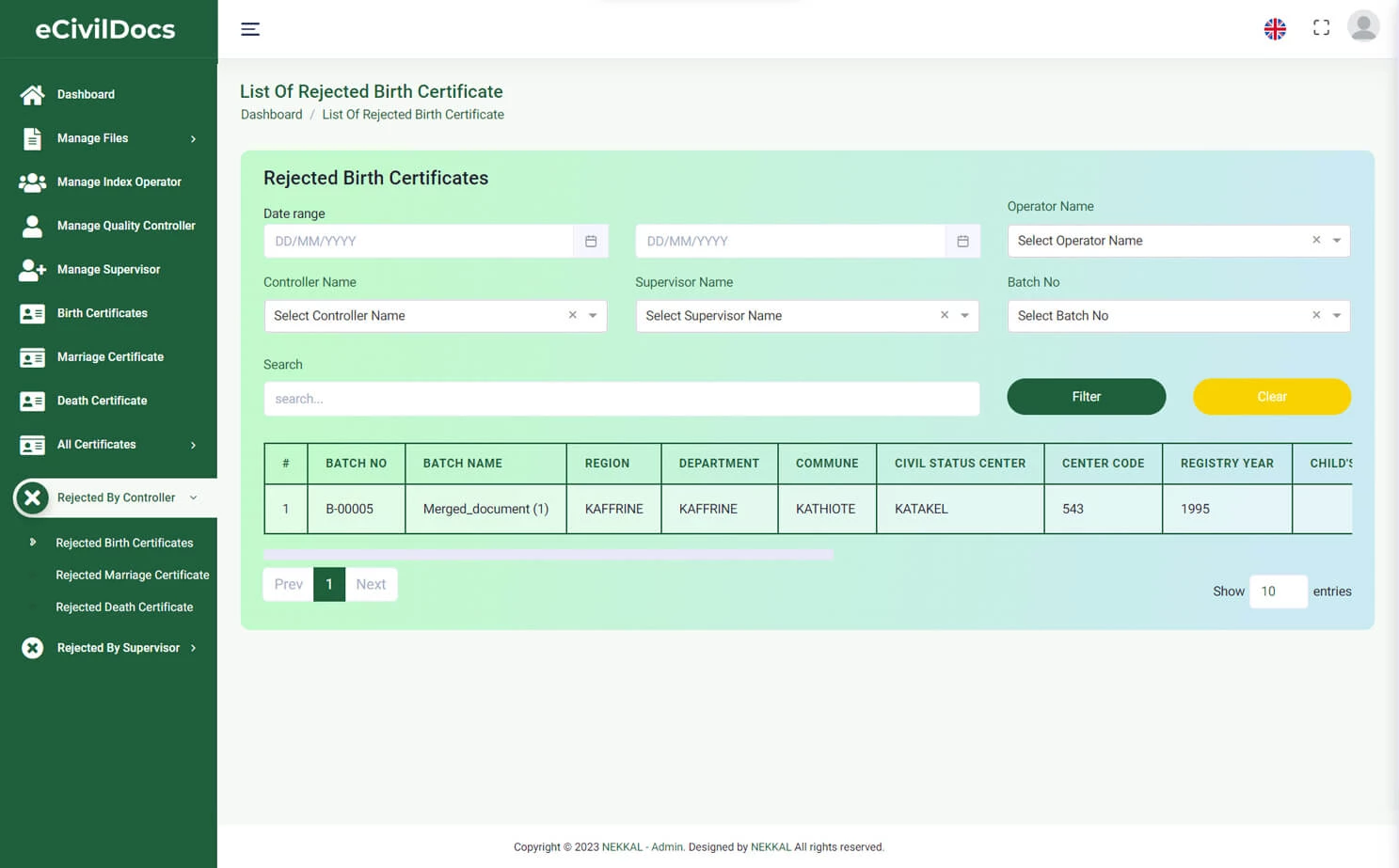Select the Birth Certificates sidebar icon
Viewport: 1399px width, 868px height.
click(31, 313)
